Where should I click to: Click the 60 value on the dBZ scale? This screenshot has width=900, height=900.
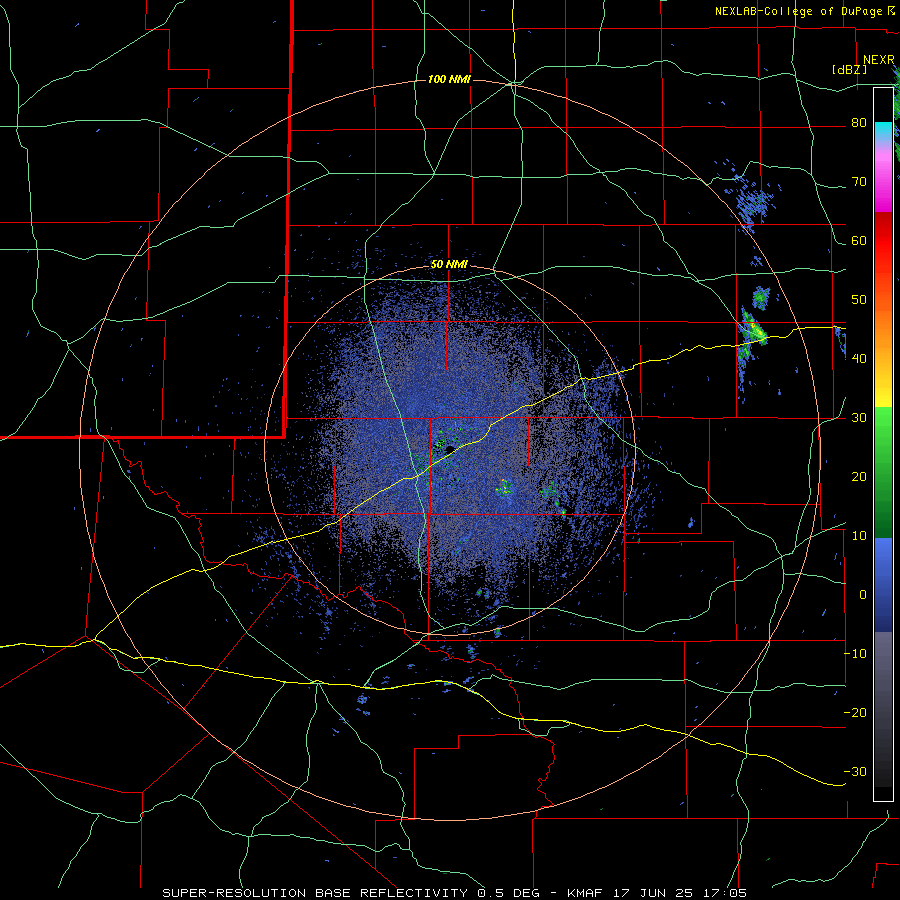click(x=859, y=240)
